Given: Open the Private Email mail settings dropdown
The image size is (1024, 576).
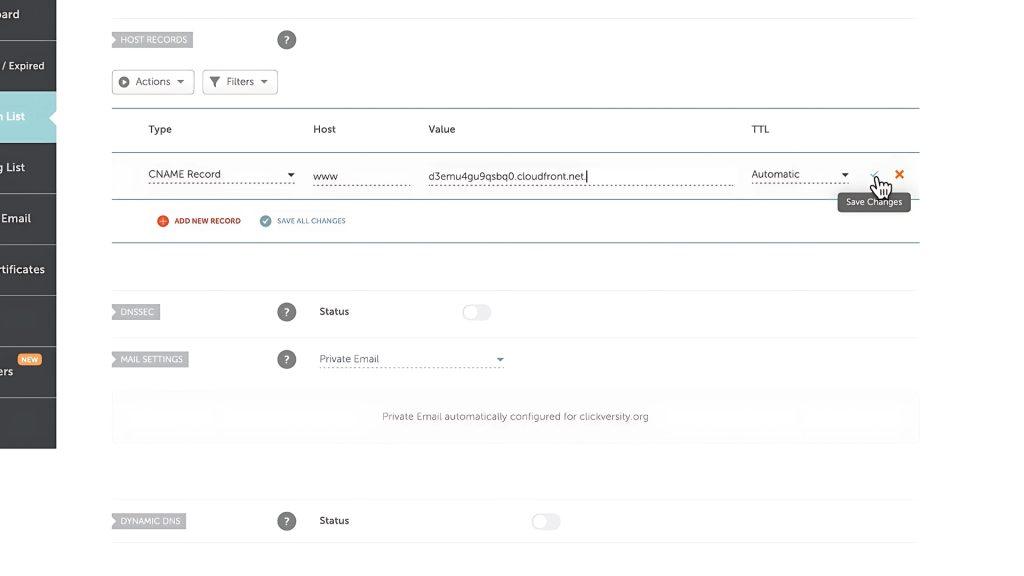Looking at the screenshot, I should pos(411,359).
